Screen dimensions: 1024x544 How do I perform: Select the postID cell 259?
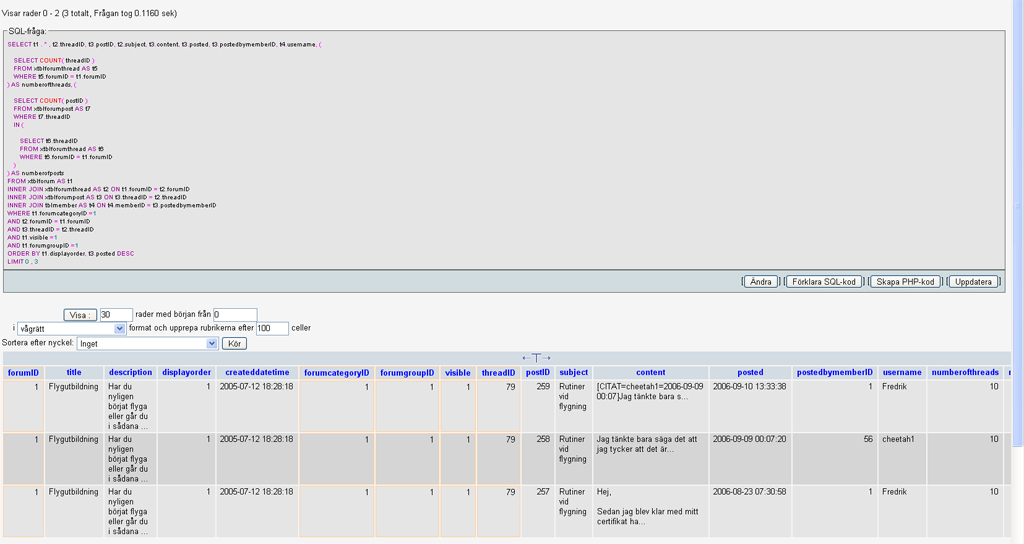coord(537,406)
